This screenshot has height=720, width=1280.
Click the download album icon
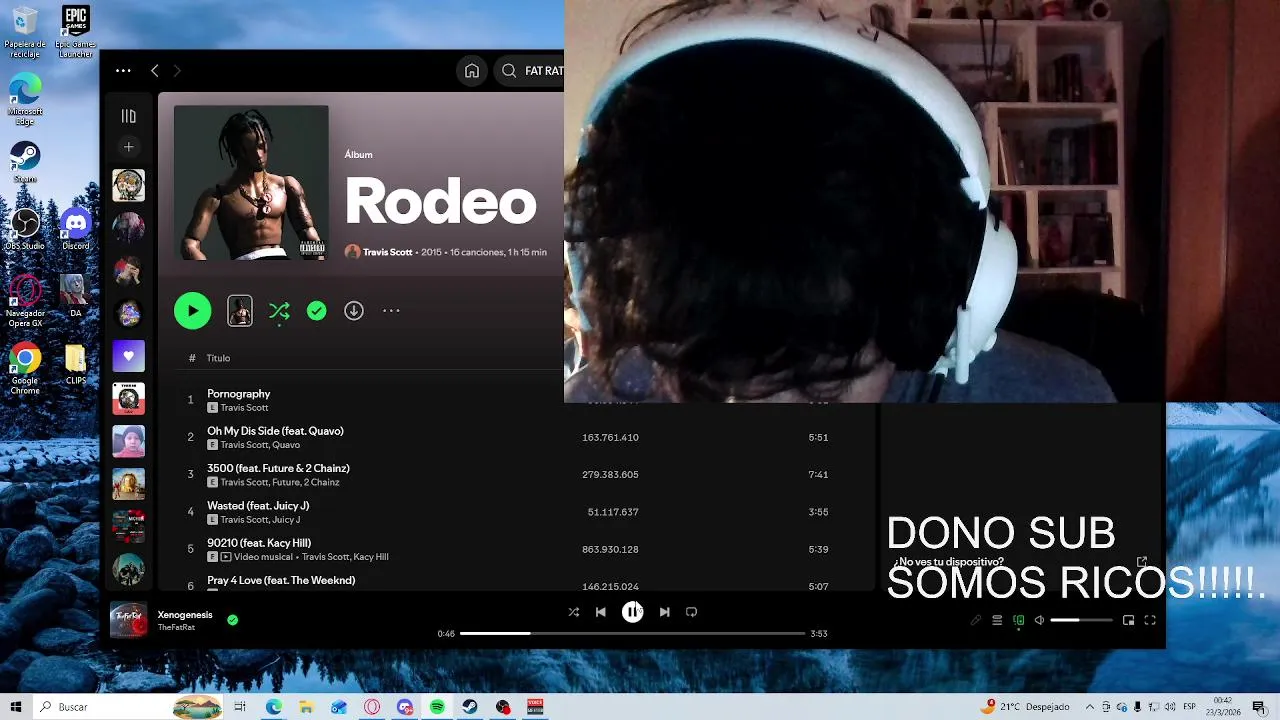click(354, 311)
